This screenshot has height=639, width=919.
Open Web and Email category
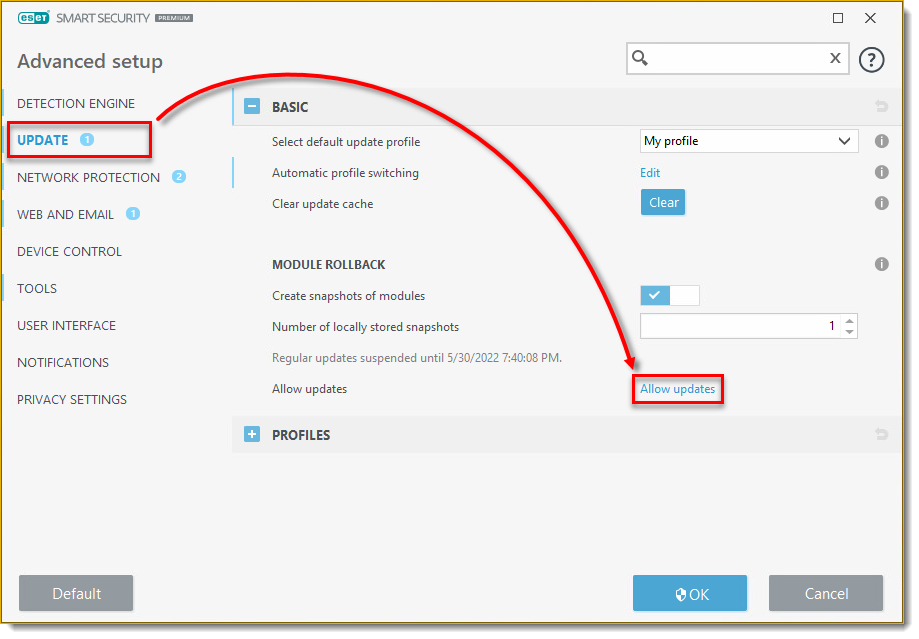[66, 215]
